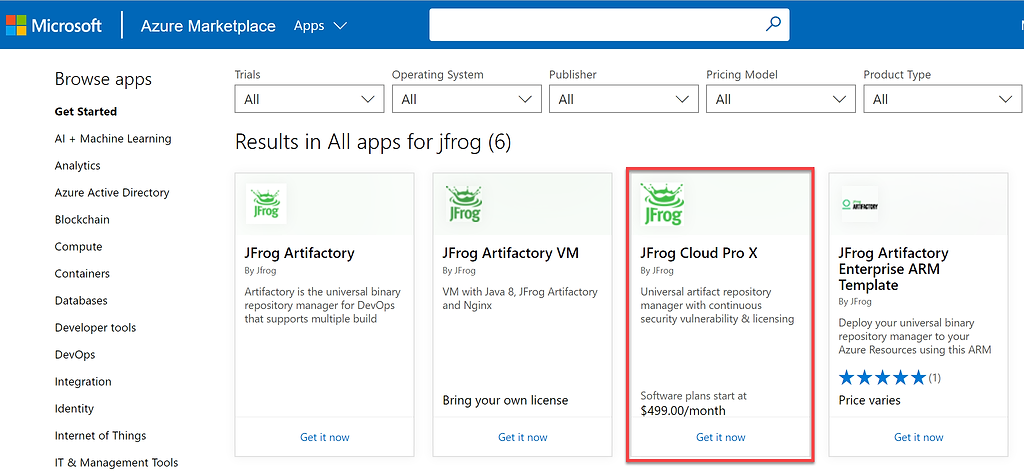Open the Trials filter dropdown

[309, 99]
